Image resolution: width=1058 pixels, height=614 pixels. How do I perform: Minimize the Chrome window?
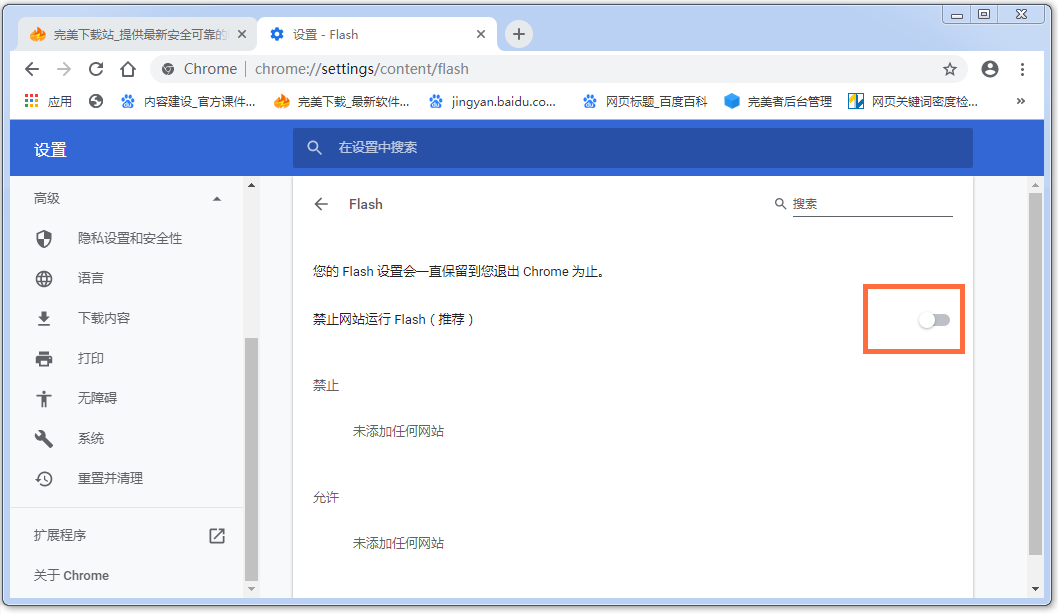957,14
